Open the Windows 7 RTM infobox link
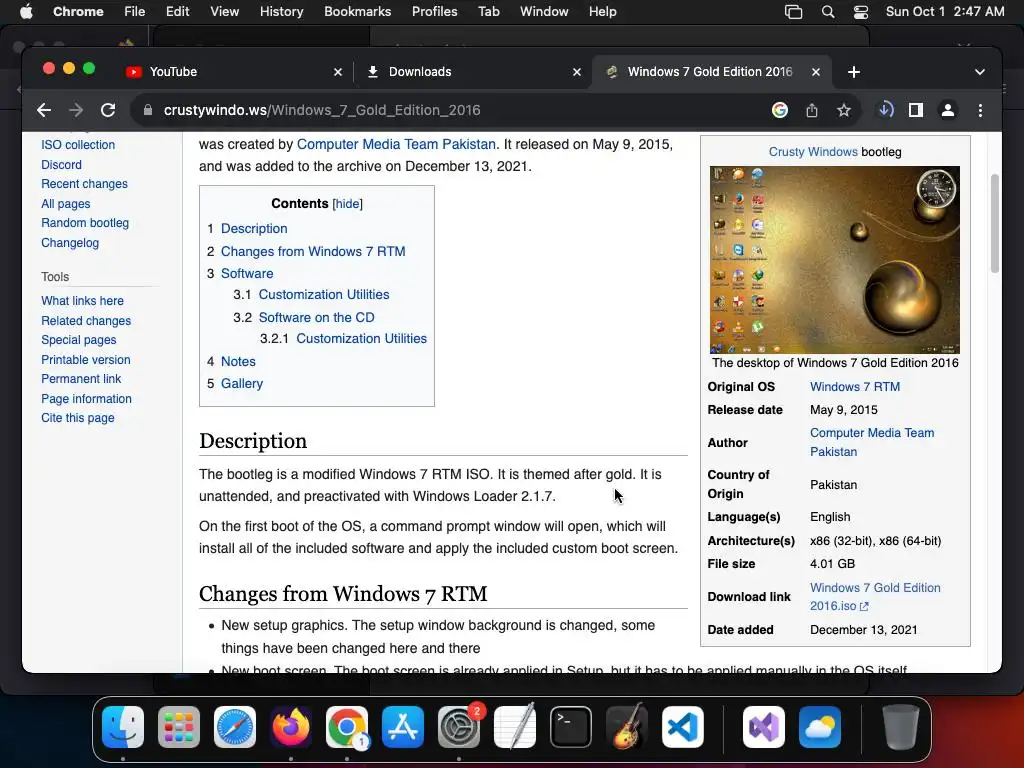1024x768 pixels. [855, 387]
